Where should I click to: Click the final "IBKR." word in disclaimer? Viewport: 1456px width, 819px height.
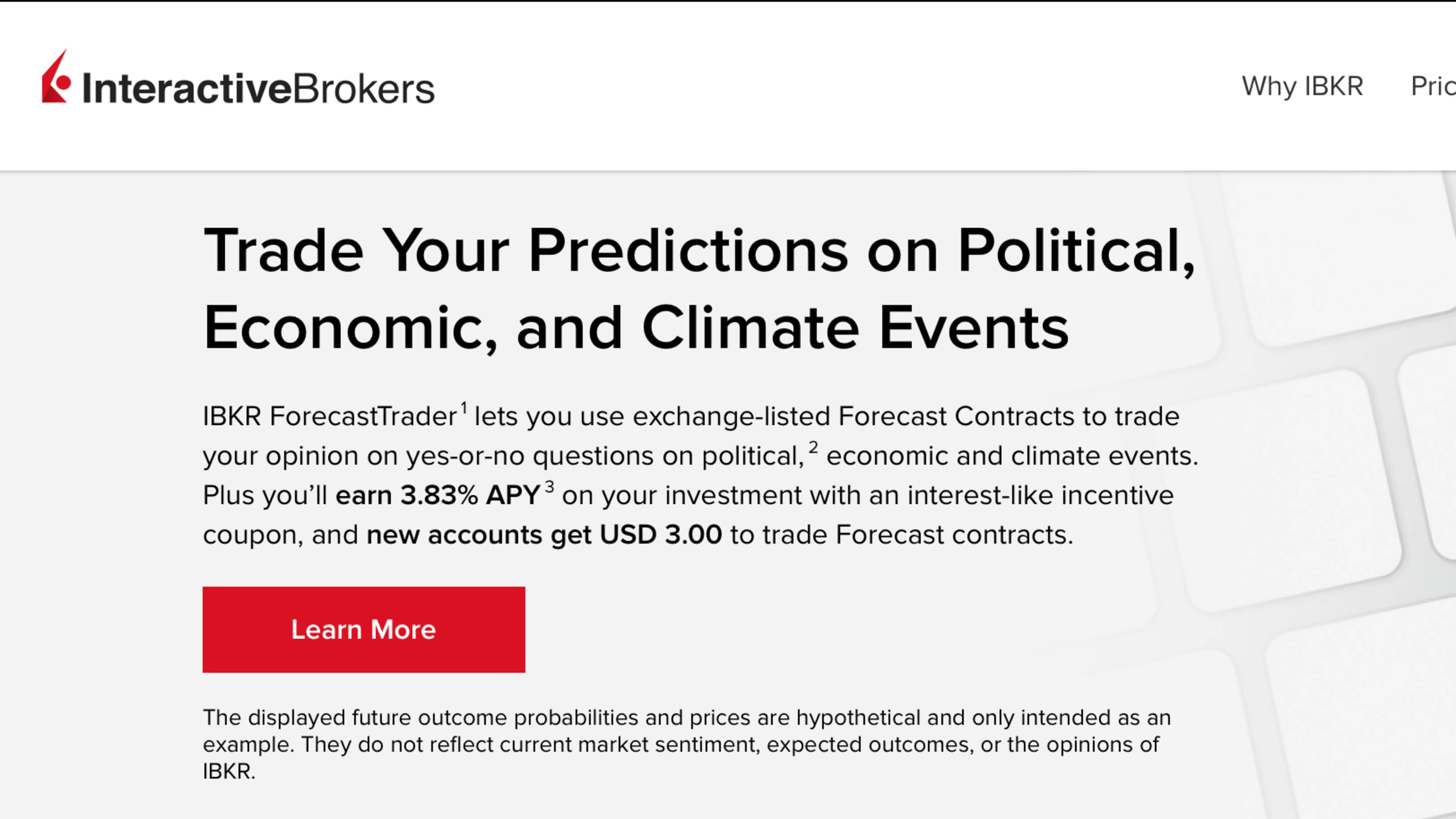point(229,771)
